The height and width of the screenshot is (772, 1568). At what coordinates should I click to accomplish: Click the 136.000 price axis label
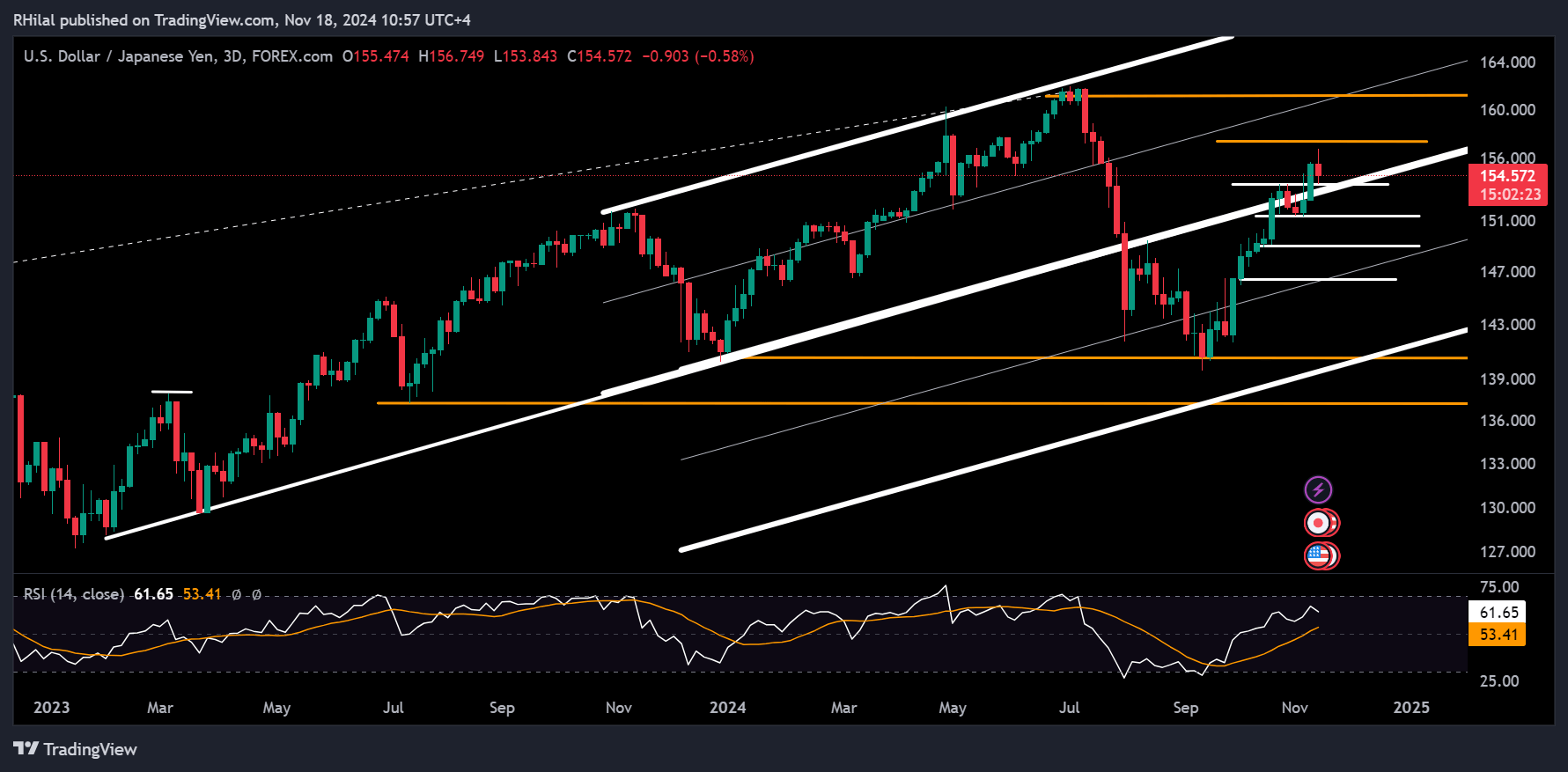tap(1507, 421)
